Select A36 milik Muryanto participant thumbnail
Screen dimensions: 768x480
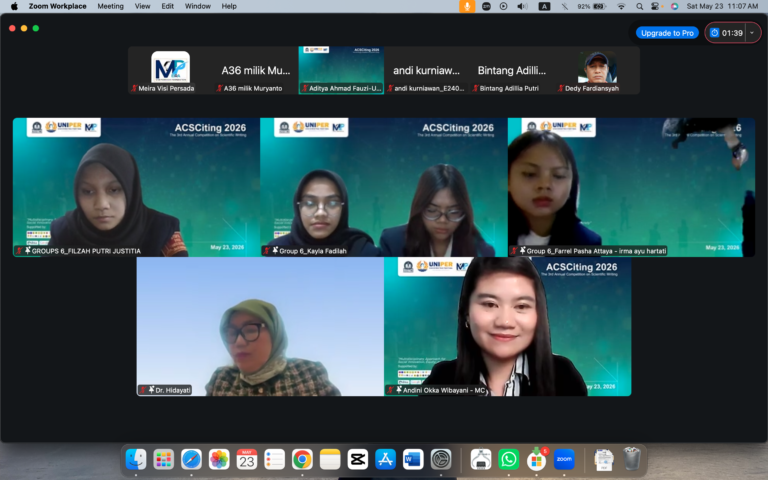click(256, 70)
